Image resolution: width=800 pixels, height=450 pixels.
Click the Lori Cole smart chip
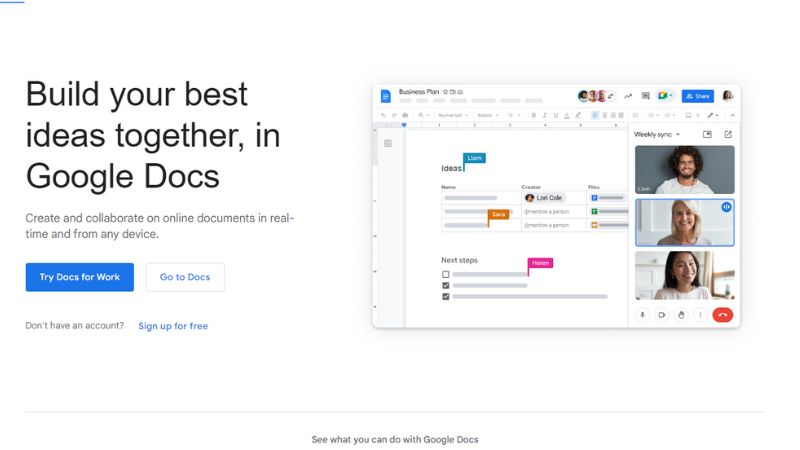(544, 197)
